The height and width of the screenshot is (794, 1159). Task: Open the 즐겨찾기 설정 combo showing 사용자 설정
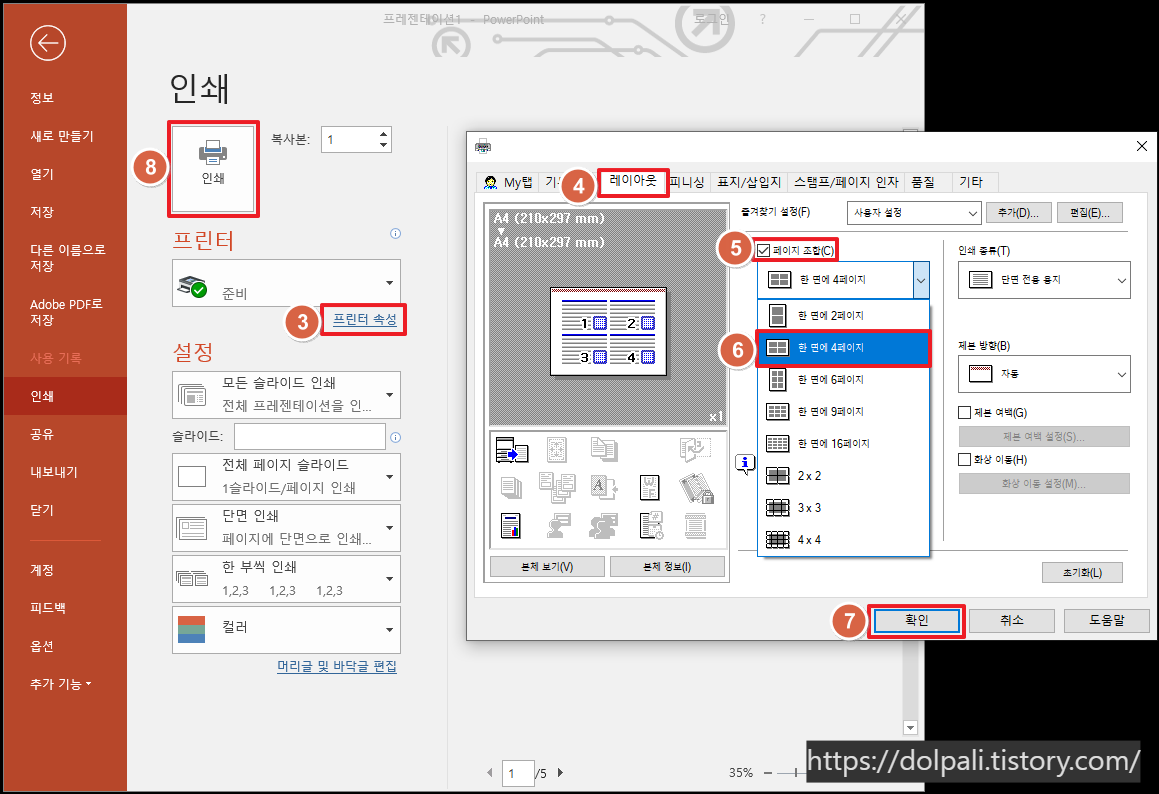coord(913,212)
